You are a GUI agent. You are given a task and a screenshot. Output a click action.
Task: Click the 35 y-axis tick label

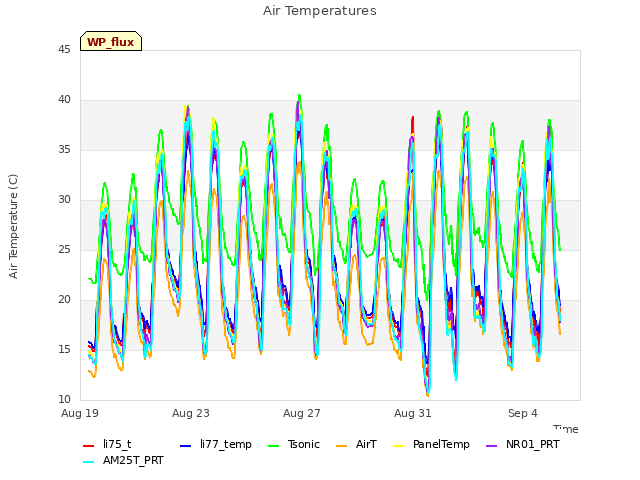tap(64, 149)
